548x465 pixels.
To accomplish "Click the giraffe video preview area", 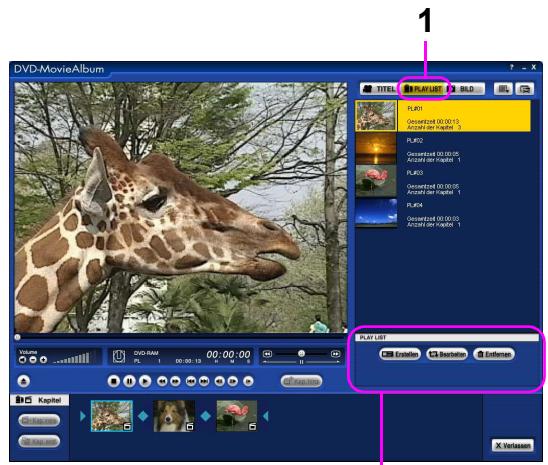I will click(181, 208).
